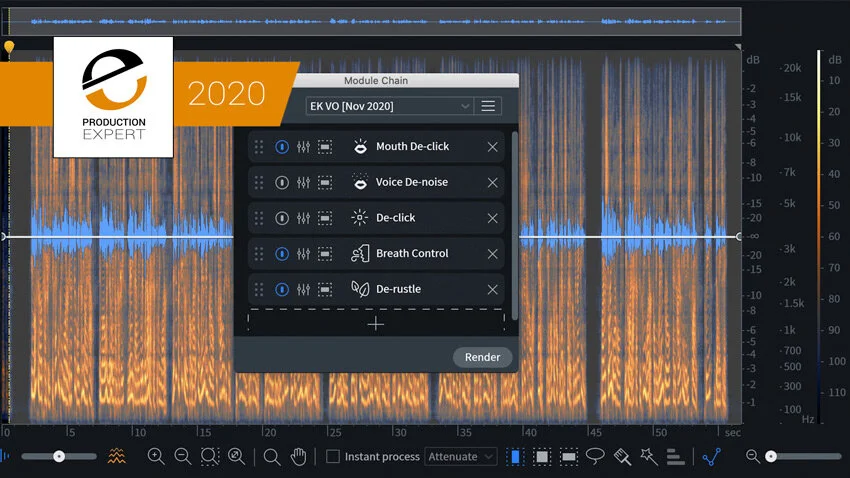Viewport: 850px width, 478px height.
Task: Click the zoom to selection icon
Action: coord(209,456)
